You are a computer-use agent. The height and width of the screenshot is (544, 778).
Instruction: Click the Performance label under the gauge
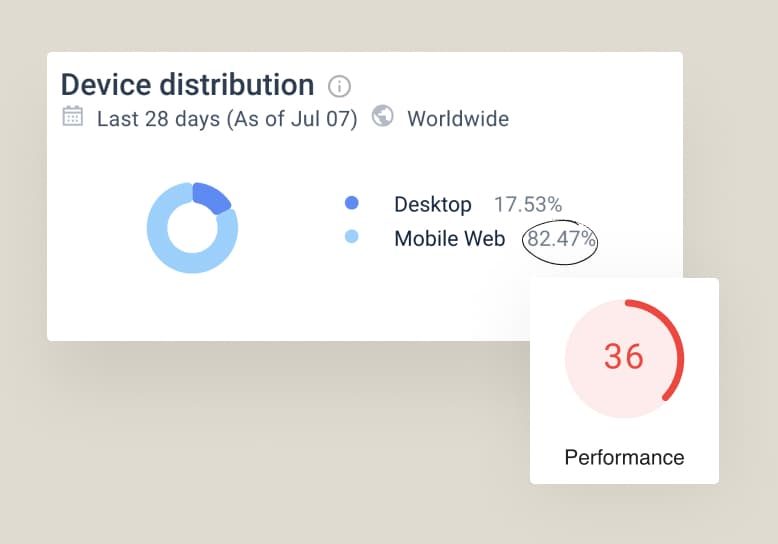tap(624, 458)
